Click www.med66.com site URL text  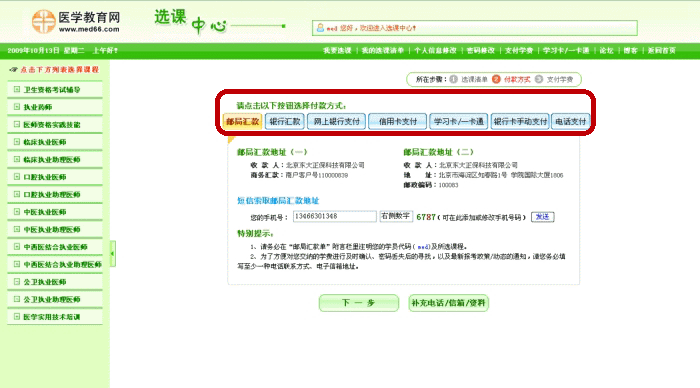(x=89, y=29)
